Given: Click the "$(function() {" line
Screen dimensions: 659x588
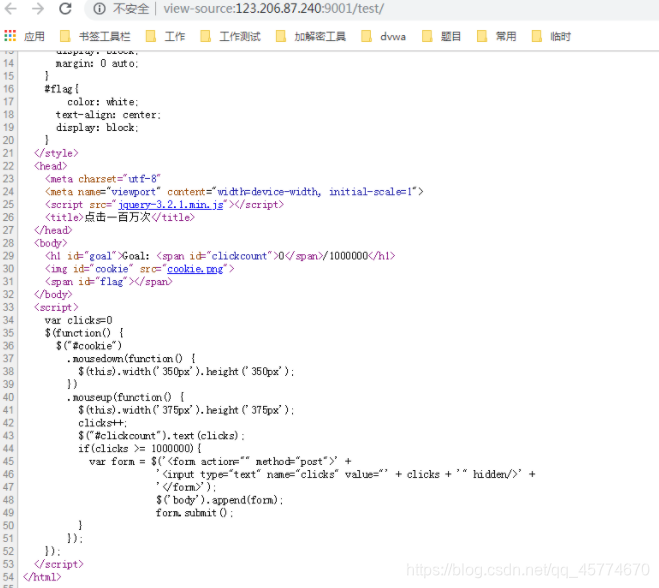Looking at the screenshot, I should pyautogui.click(x=84, y=333).
